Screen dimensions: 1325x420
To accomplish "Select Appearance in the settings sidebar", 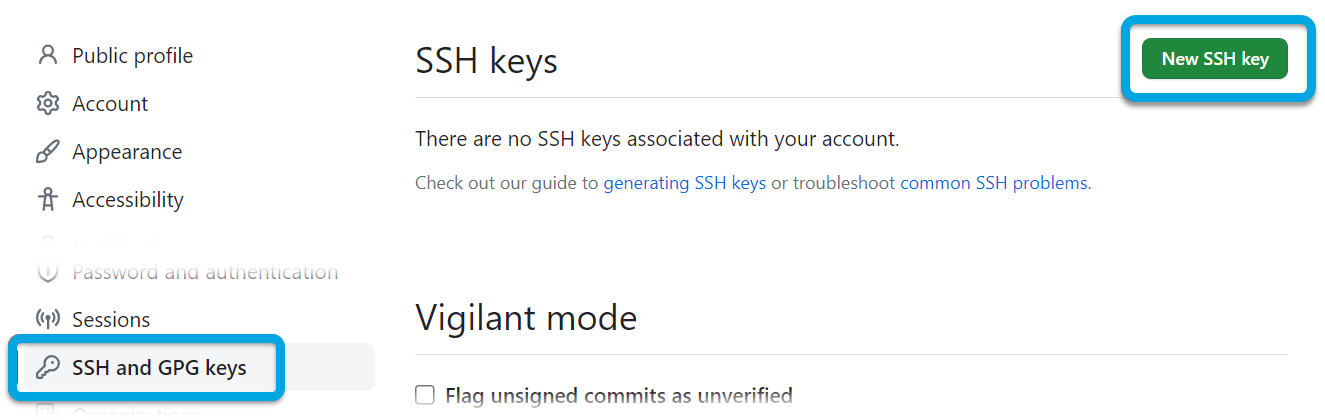I will (127, 151).
